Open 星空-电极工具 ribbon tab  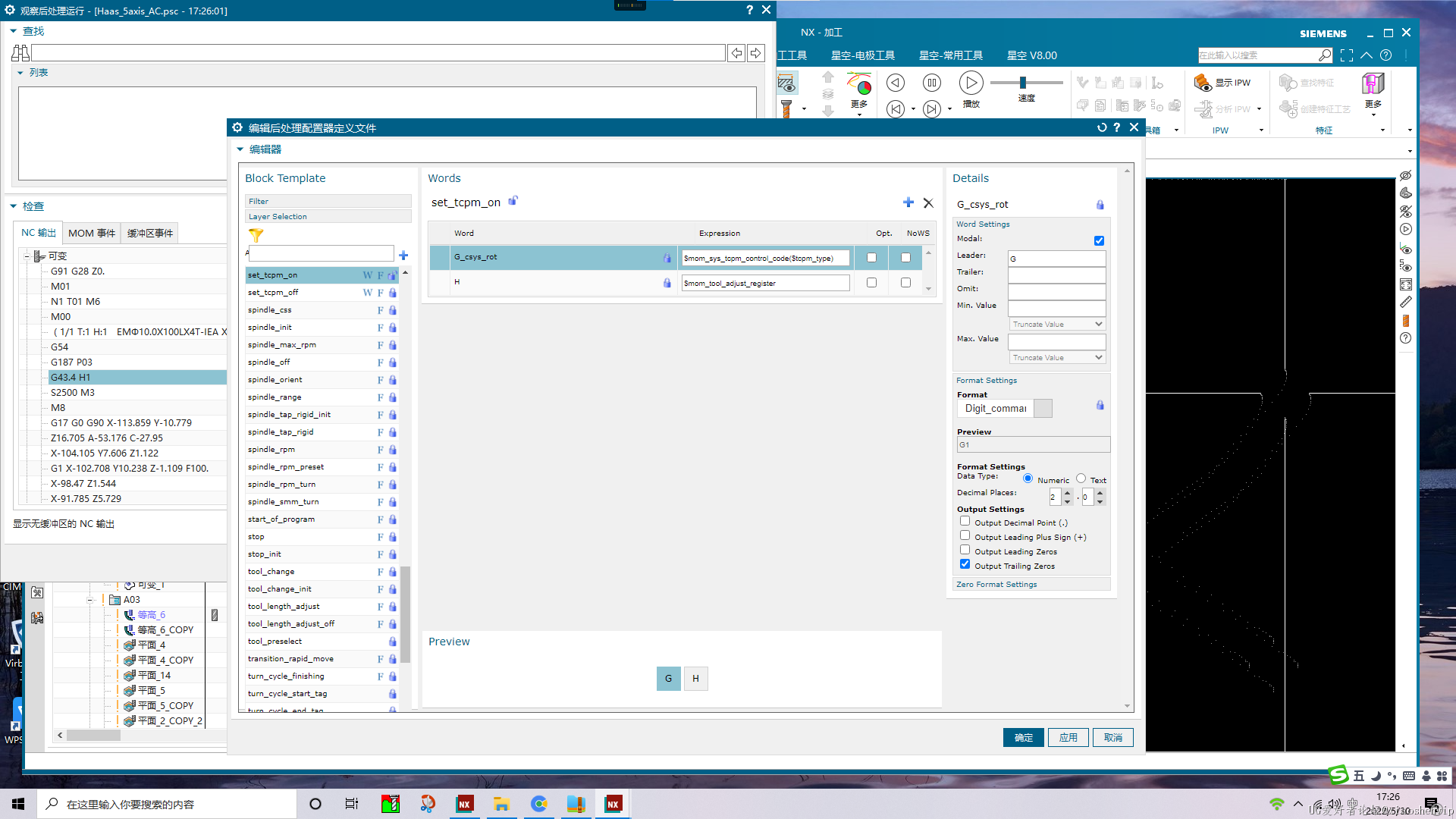[x=863, y=55]
